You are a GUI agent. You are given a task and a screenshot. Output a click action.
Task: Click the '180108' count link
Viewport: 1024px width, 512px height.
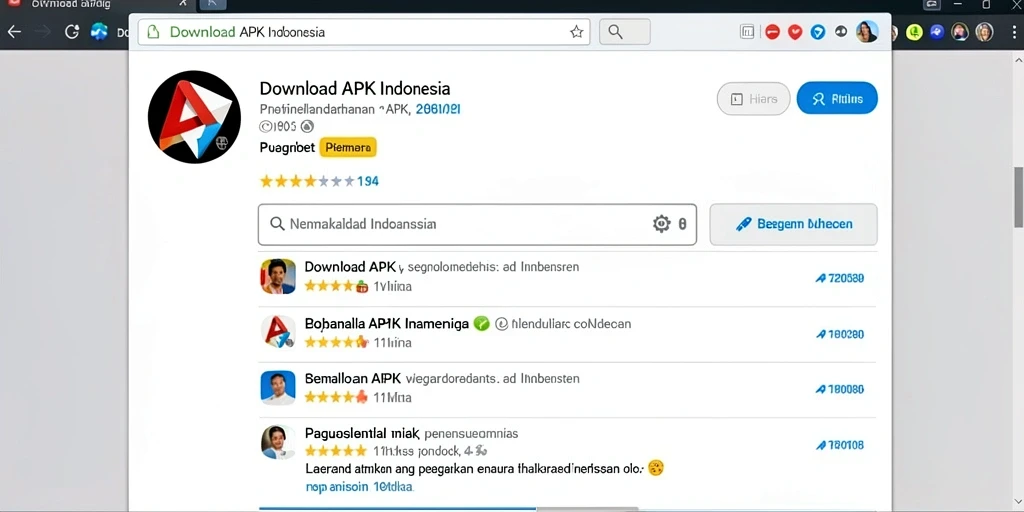840,445
